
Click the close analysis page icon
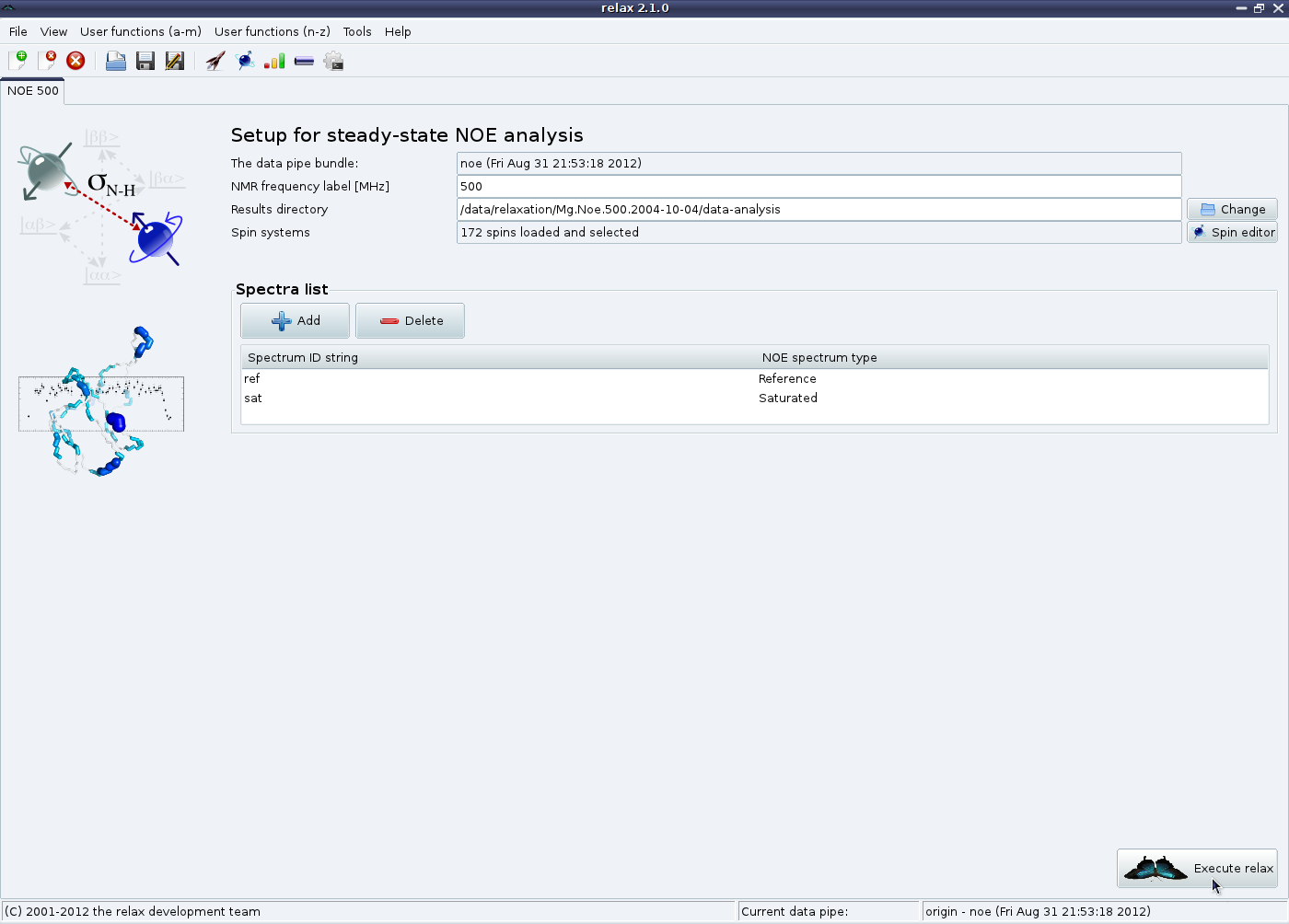point(47,61)
